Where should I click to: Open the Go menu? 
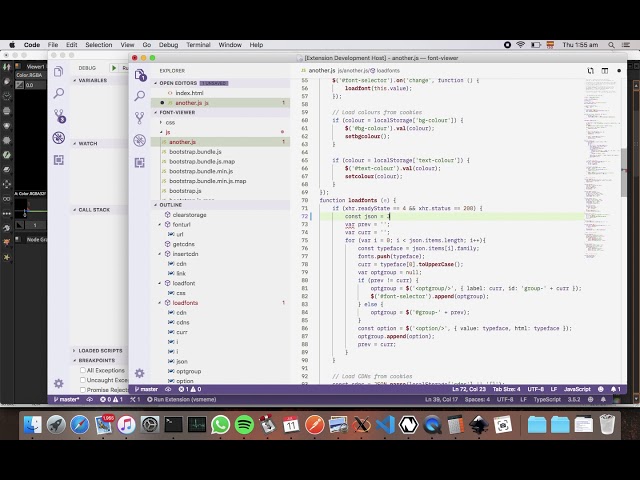coord(147,45)
